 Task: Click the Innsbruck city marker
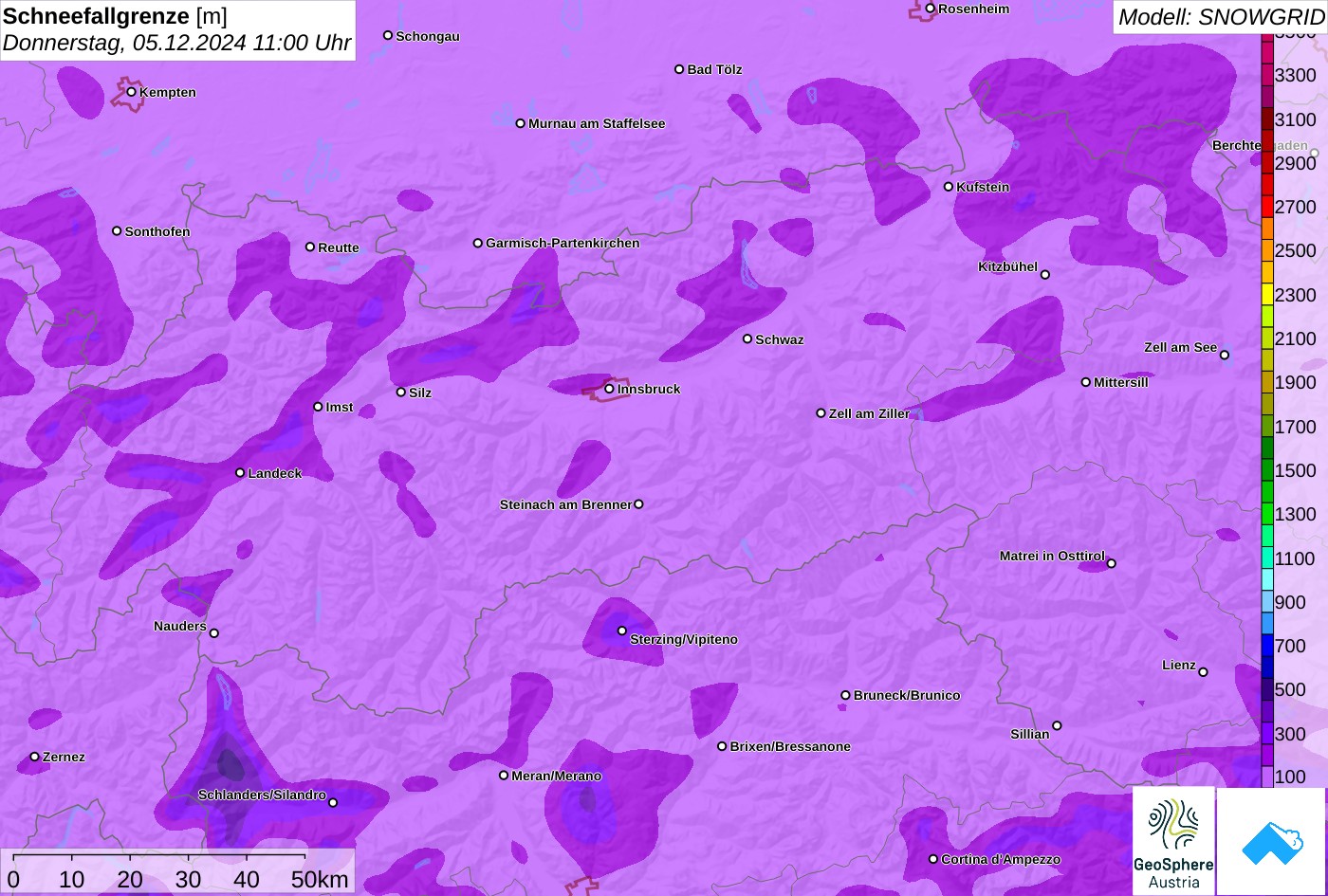[610, 389]
